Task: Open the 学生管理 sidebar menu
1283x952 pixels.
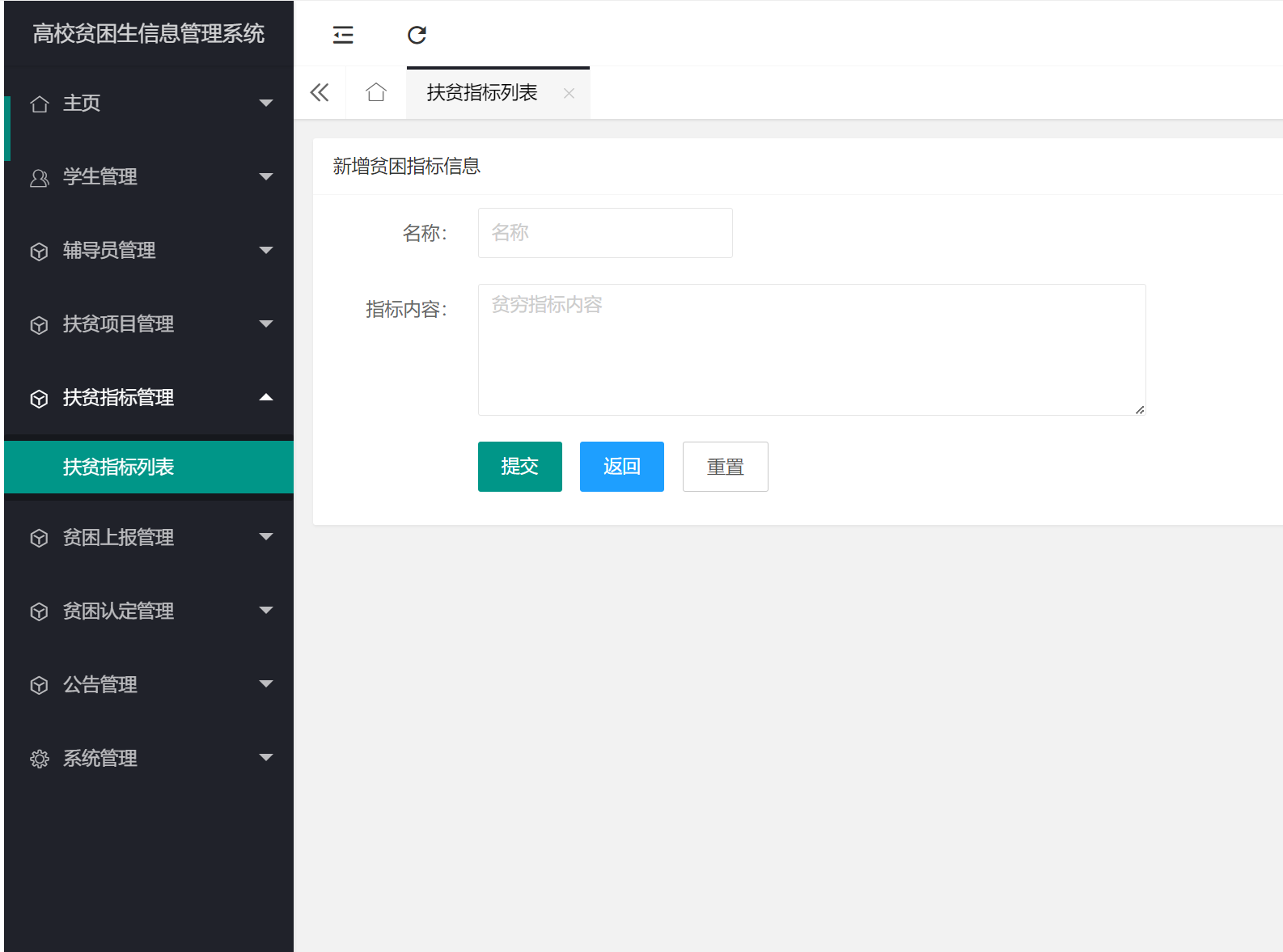Action: click(149, 177)
